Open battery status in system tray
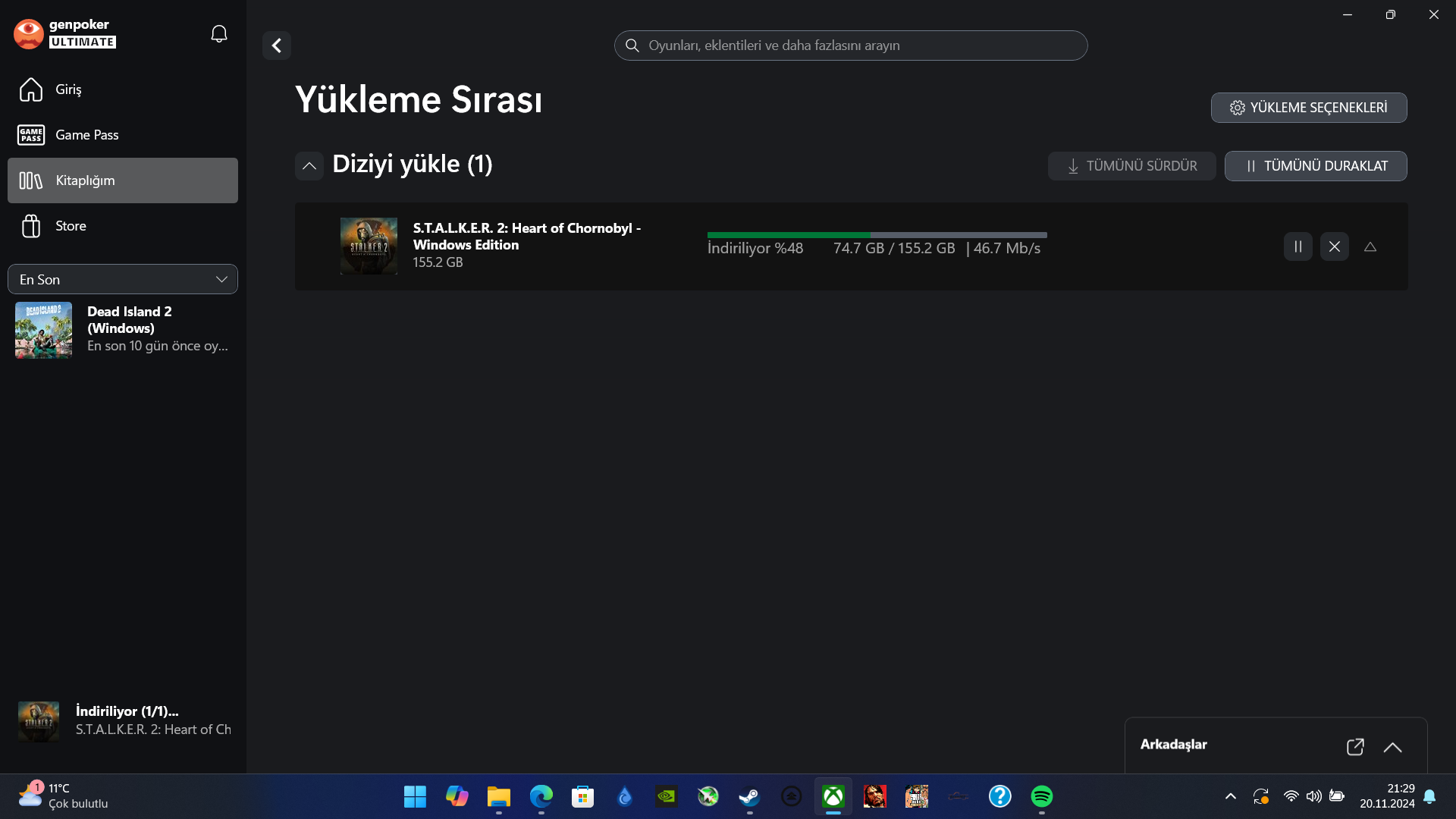 click(1337, 796)
